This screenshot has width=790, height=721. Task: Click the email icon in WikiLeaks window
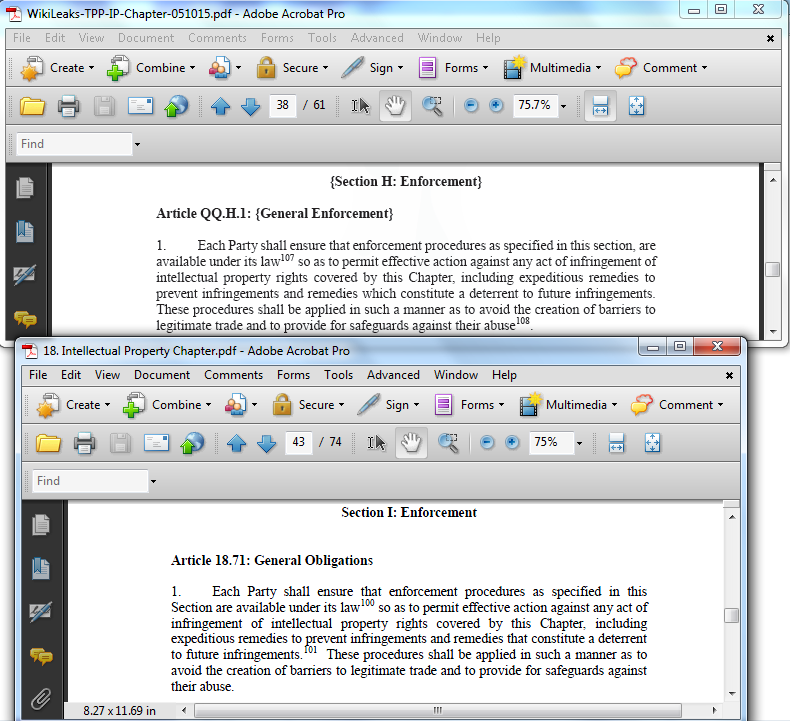140,106
